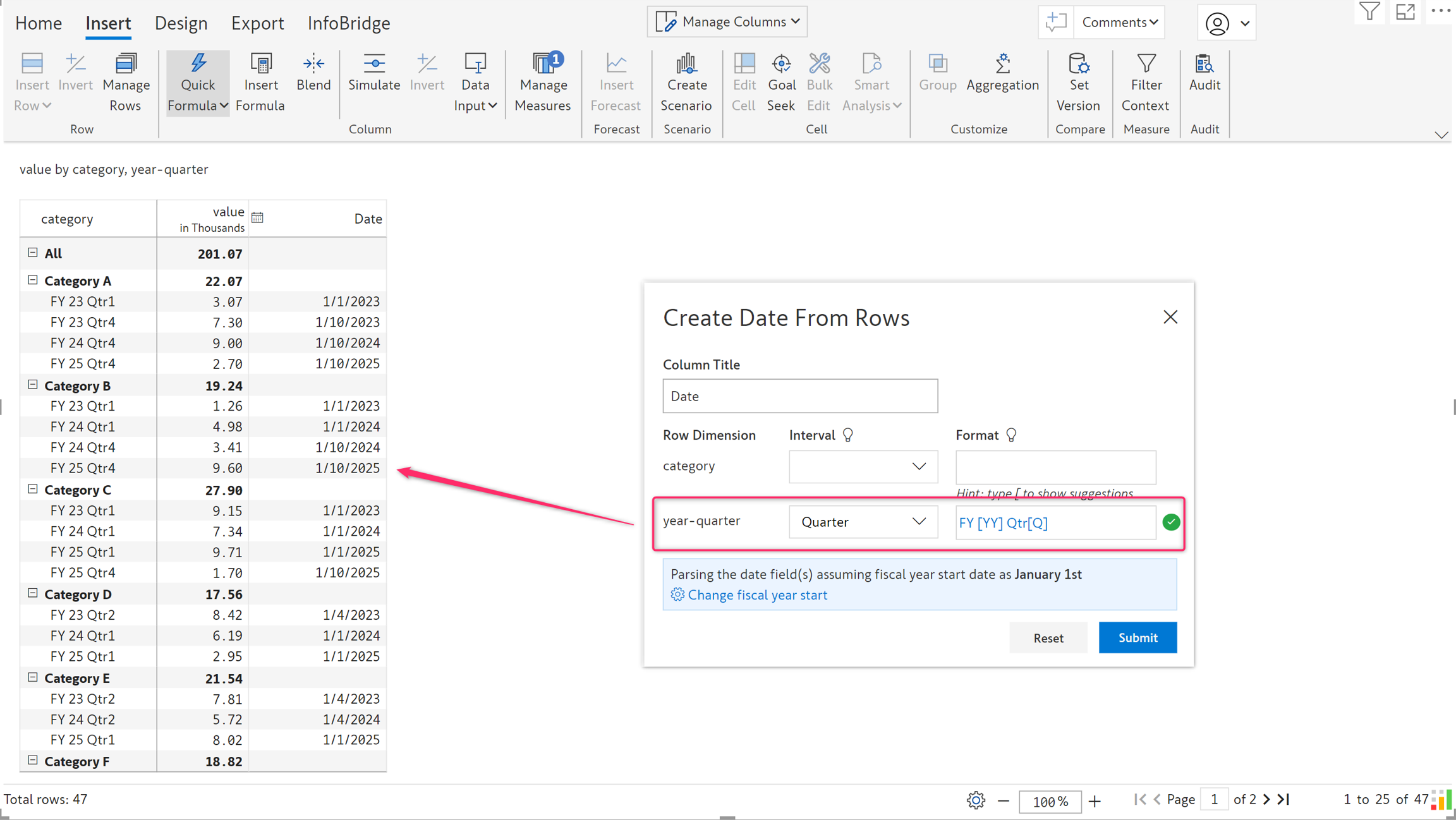Collapse the Category C row group
This screenshot has height=820, width=1456.
click(33, 489)
